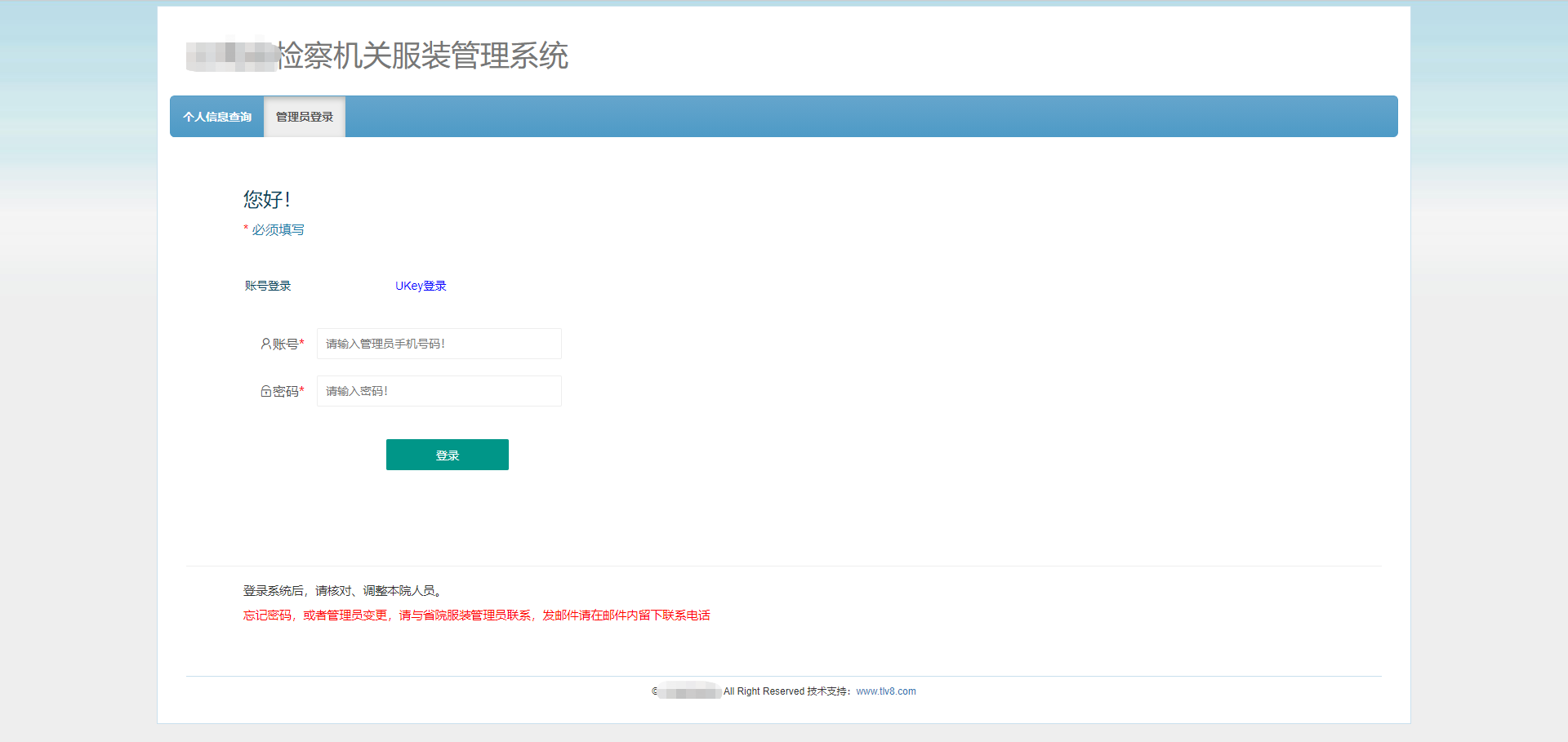Click the 检察机关服装管理系统 page title

point(423,56)
